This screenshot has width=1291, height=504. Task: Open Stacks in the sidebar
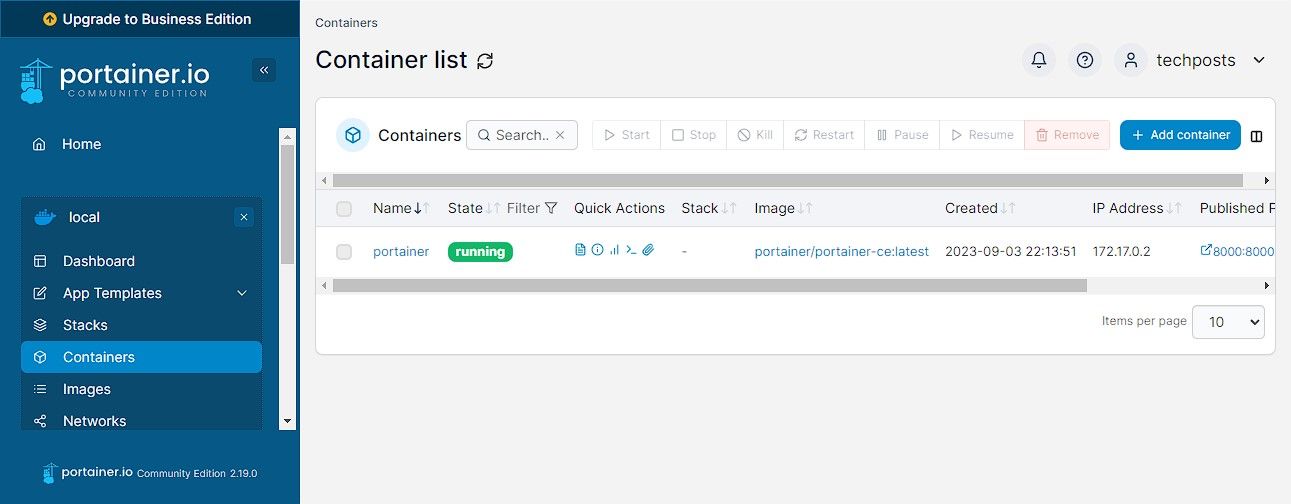click(85, 325)
